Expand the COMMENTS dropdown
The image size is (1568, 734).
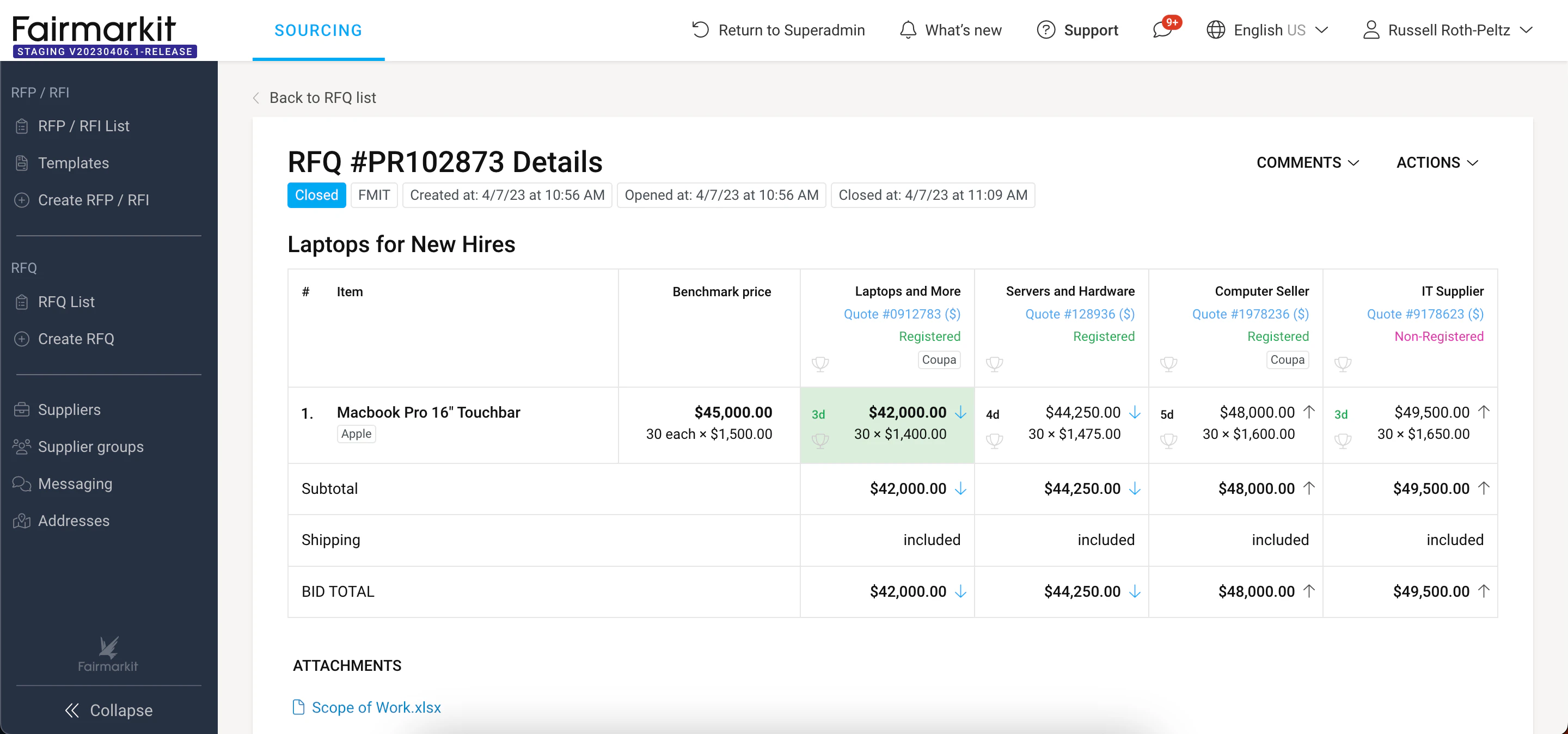[1307, 162]
